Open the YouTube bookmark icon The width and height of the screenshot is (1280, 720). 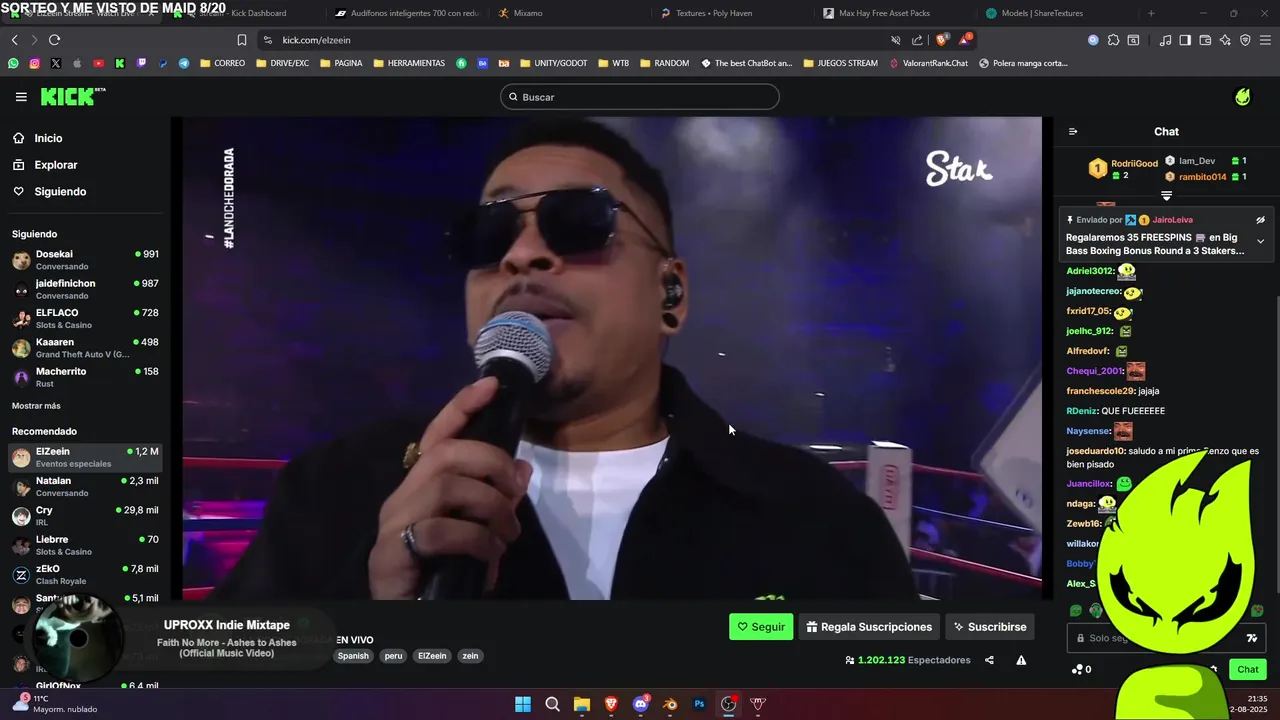pos(98,63)
